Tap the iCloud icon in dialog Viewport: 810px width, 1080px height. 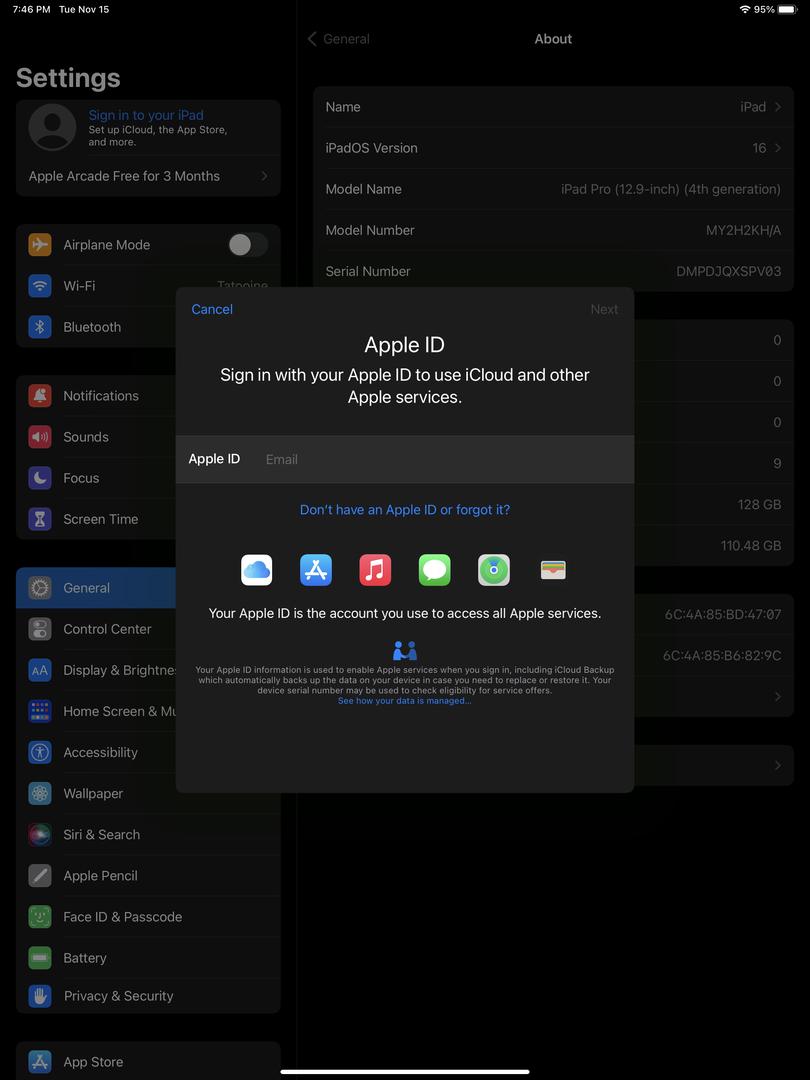[x=256, y=570]
